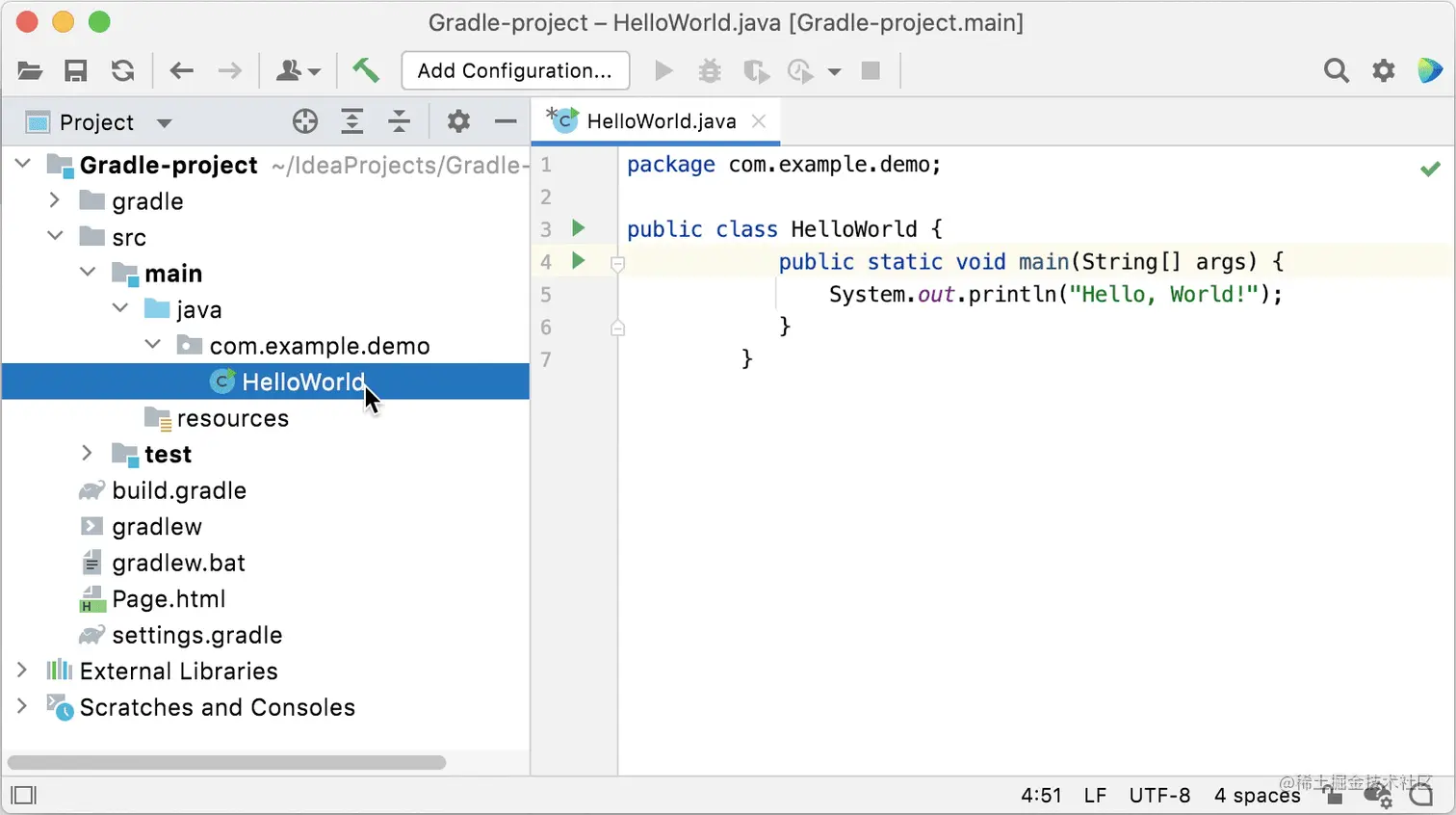Collapse the java folder
The width and height of the screenshot is (1456, 815).
point(120,308)
